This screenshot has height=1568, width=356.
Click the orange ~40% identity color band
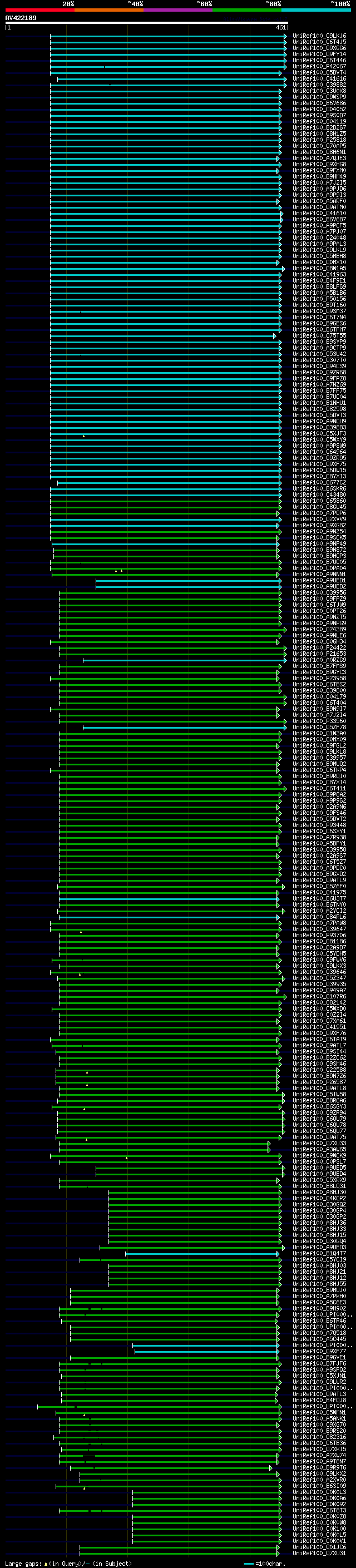point(109,10)
